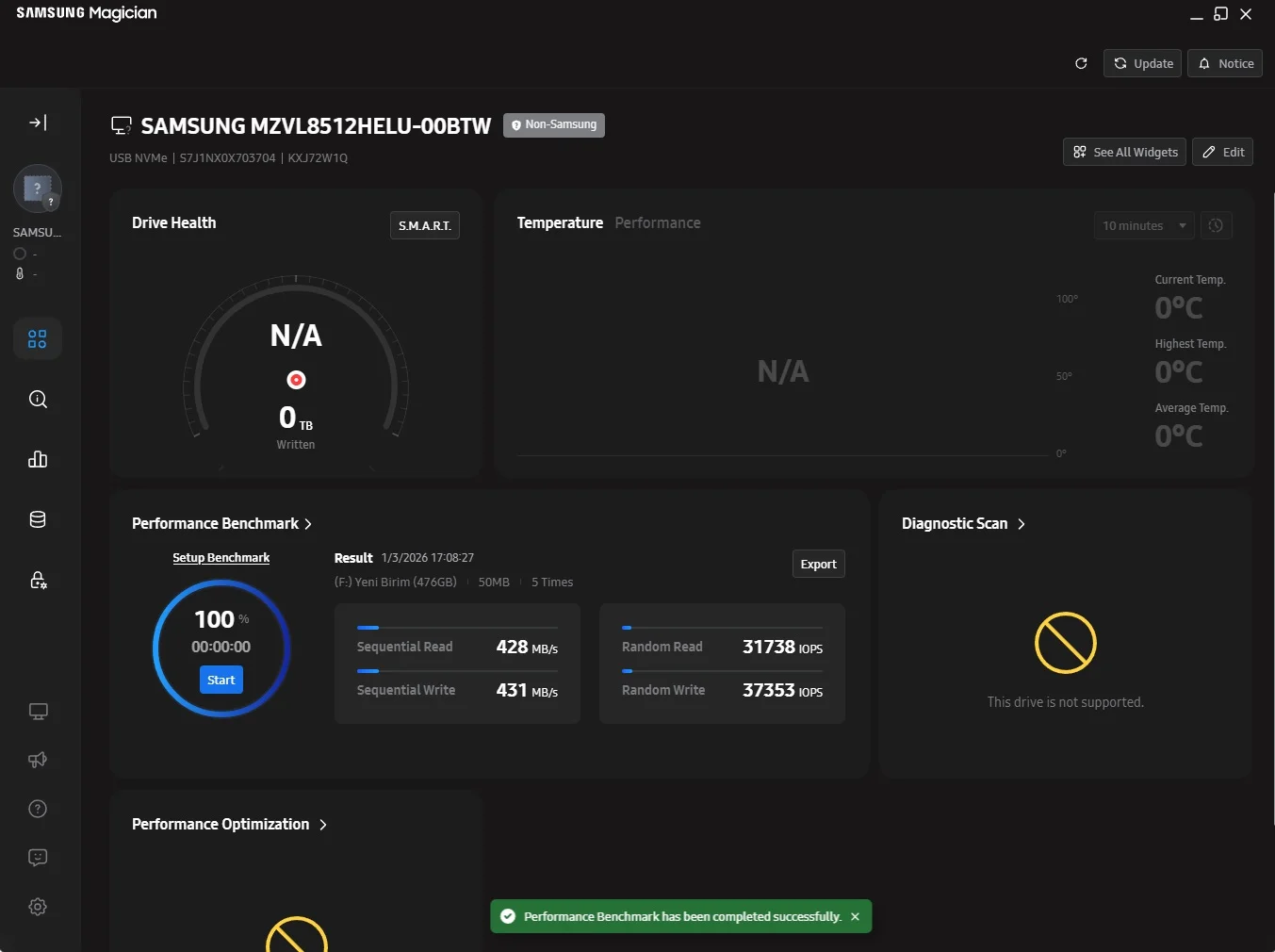Click the Non-Samsung badge
Image resolution: width=1275 pixels, height=952 pixels.
tap(554, 124)
